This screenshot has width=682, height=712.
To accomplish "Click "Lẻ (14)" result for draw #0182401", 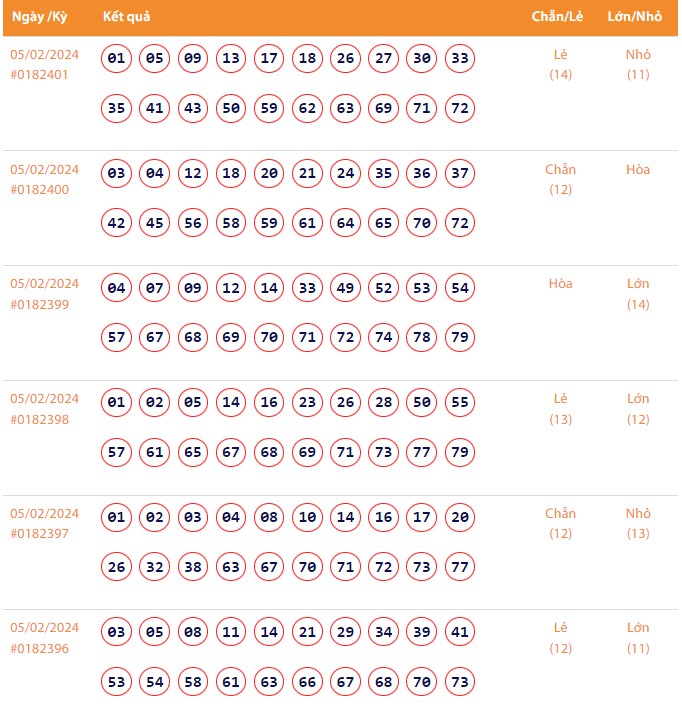I will coord(560,64).
